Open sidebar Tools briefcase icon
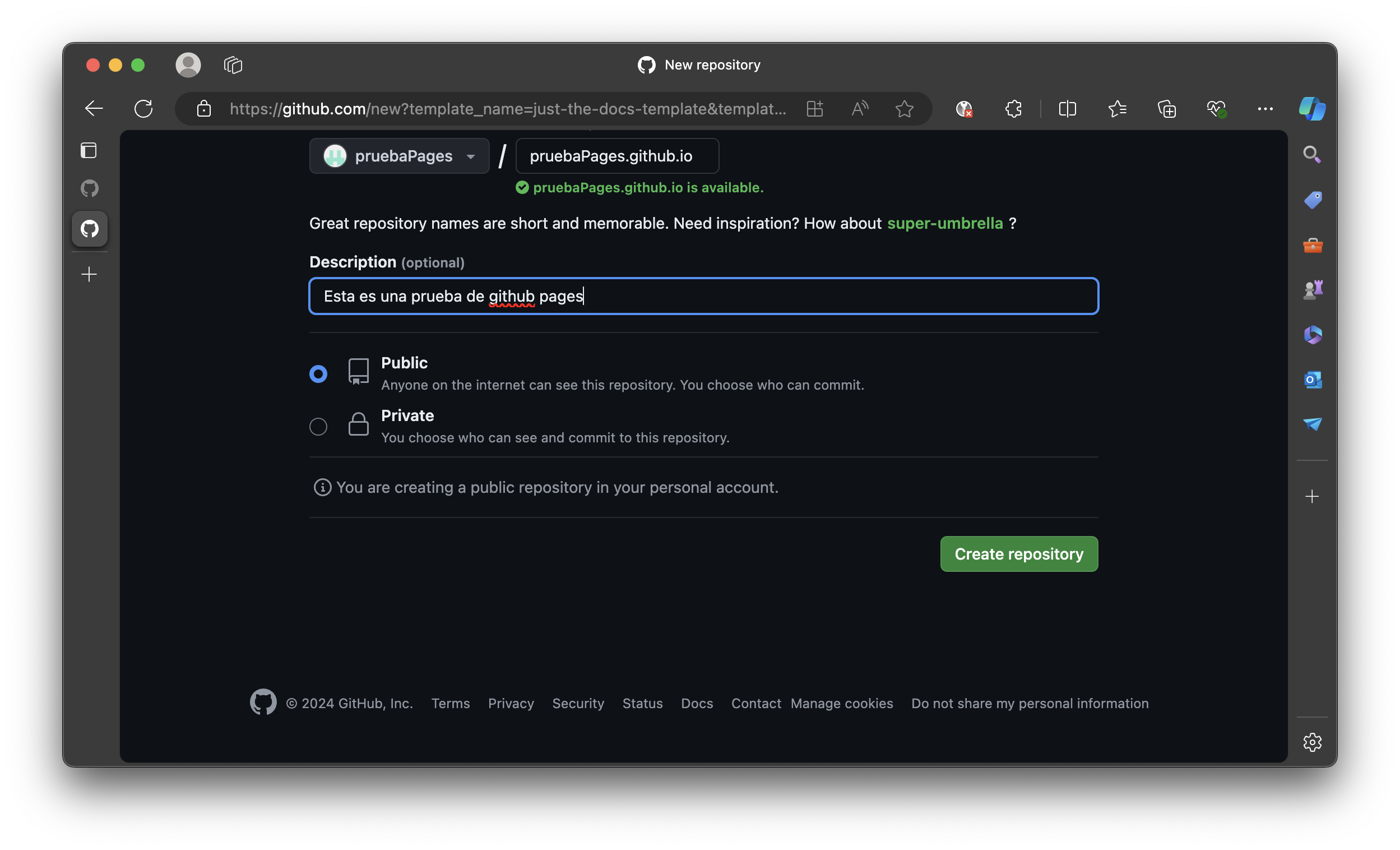This screenshot has width=1400, height=850. click(x=1313, y=245)
